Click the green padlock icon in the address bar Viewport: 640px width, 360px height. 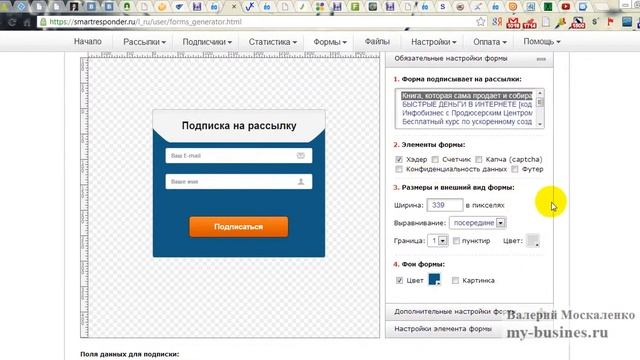pyautogui.click(x=43, y=22)
